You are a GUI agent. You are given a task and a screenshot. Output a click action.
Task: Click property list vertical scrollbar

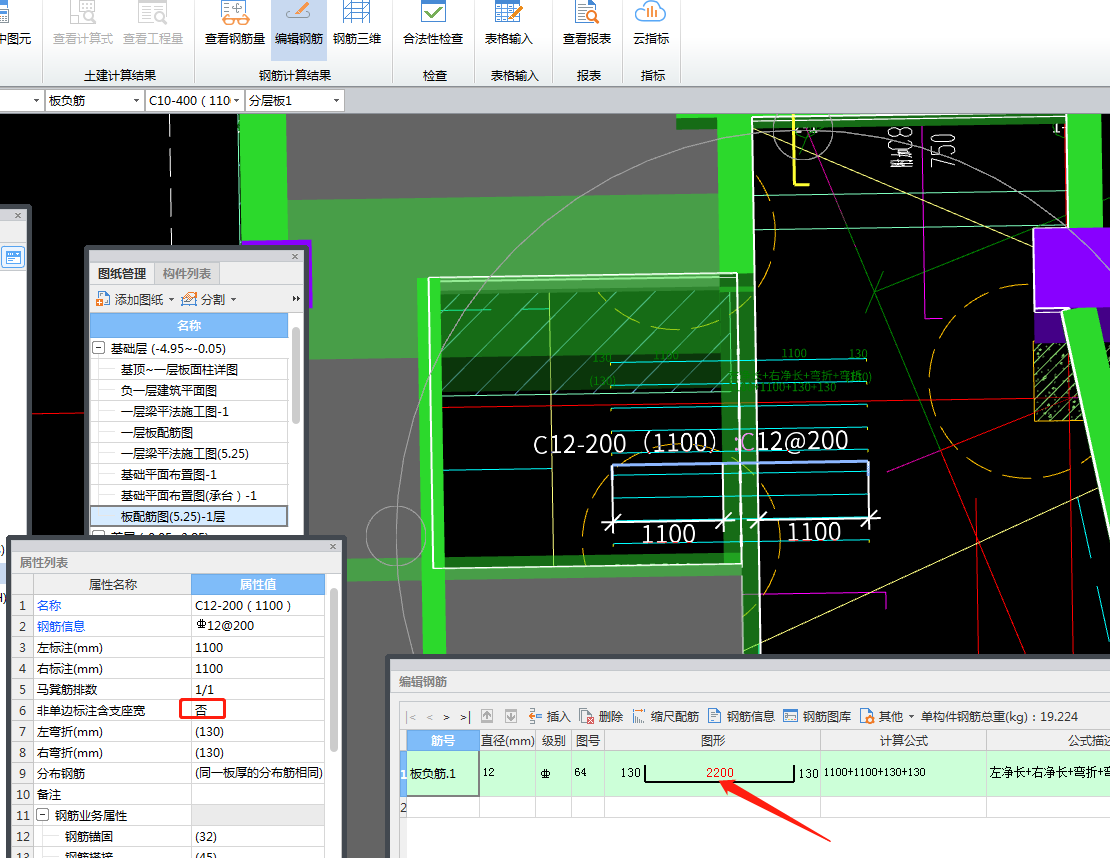pyautogui.click(x=333, y=669)
